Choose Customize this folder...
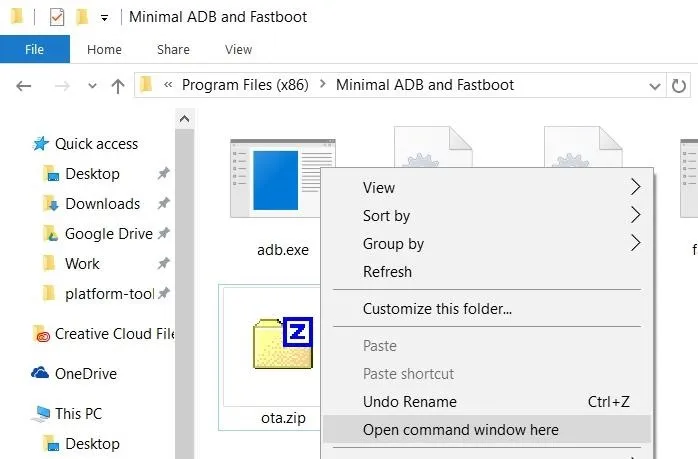 click(x=487, y=309)
